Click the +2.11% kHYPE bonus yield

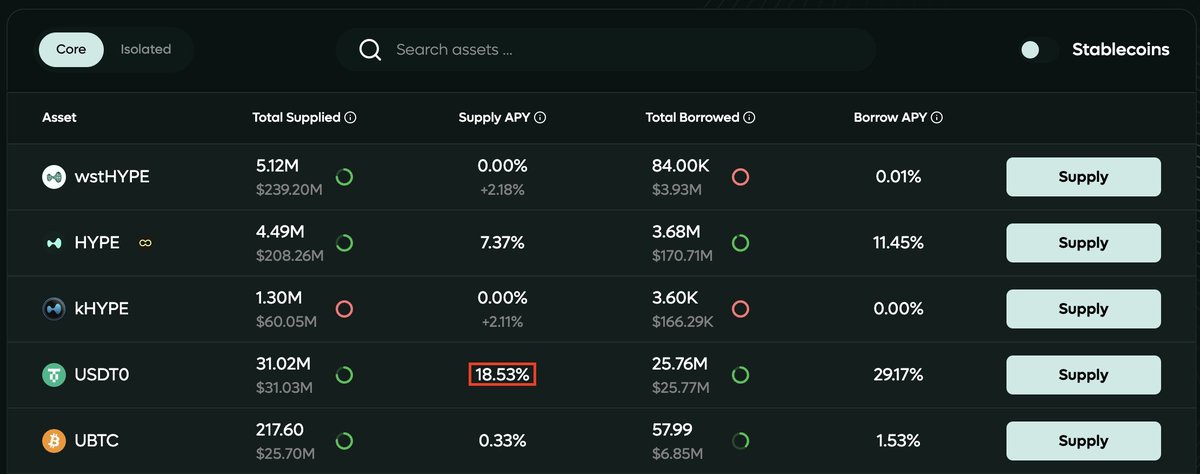tap(502, 321)
